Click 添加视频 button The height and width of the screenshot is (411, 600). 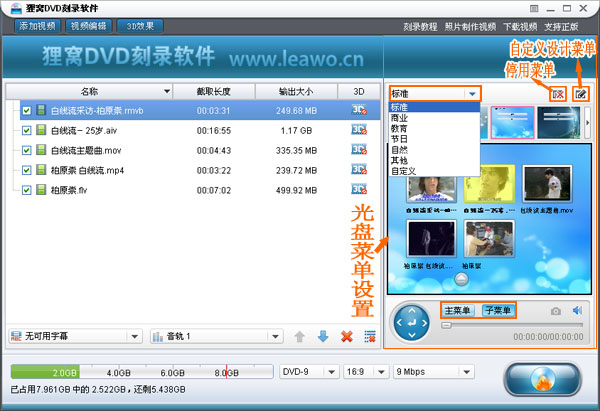(38, 26)
